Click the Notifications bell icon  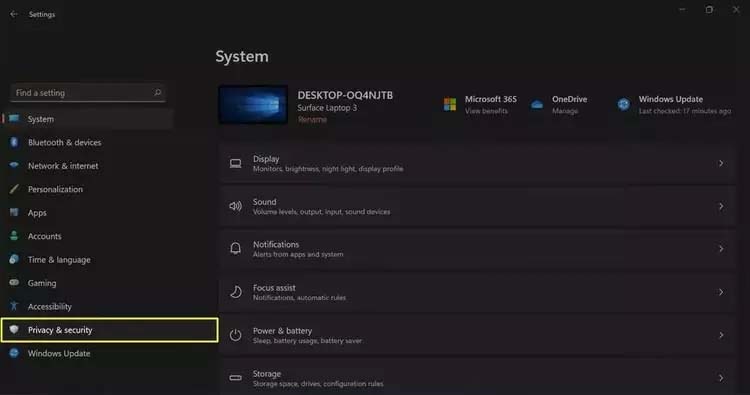(x=235, y=248)
